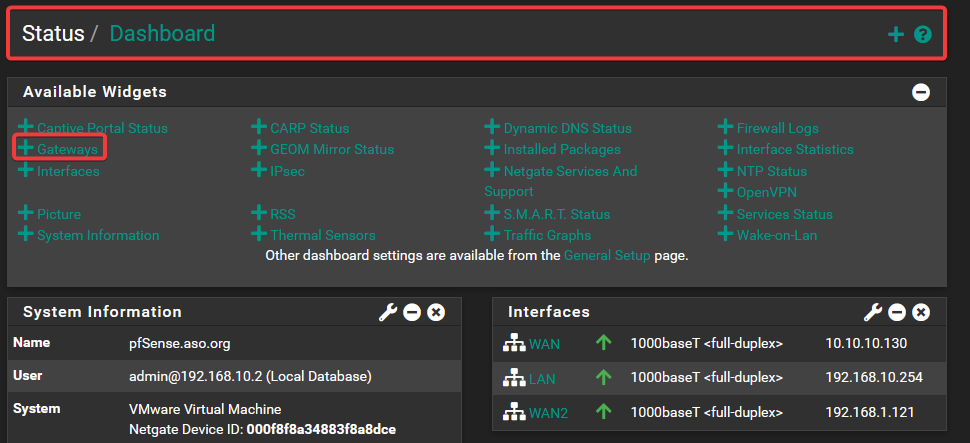The image size is (970, 443).
Task: Collapse the Available Widgets panel
Action: point(921,92)
